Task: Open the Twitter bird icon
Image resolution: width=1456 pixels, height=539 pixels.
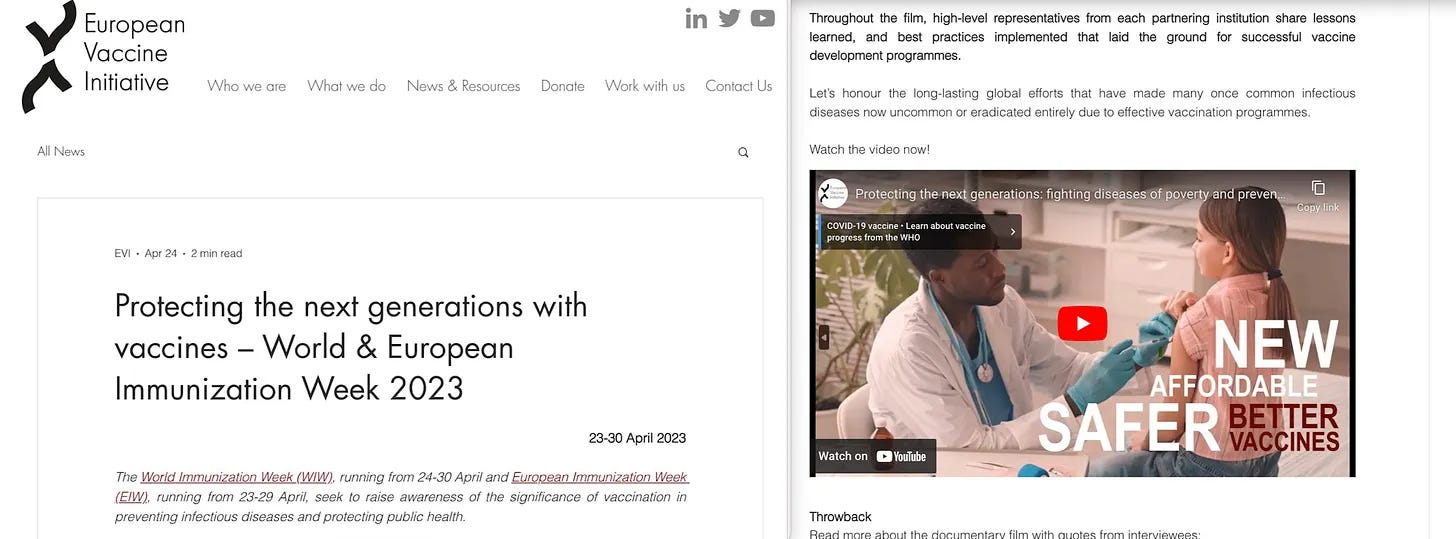Action: [x=729, y=18]
